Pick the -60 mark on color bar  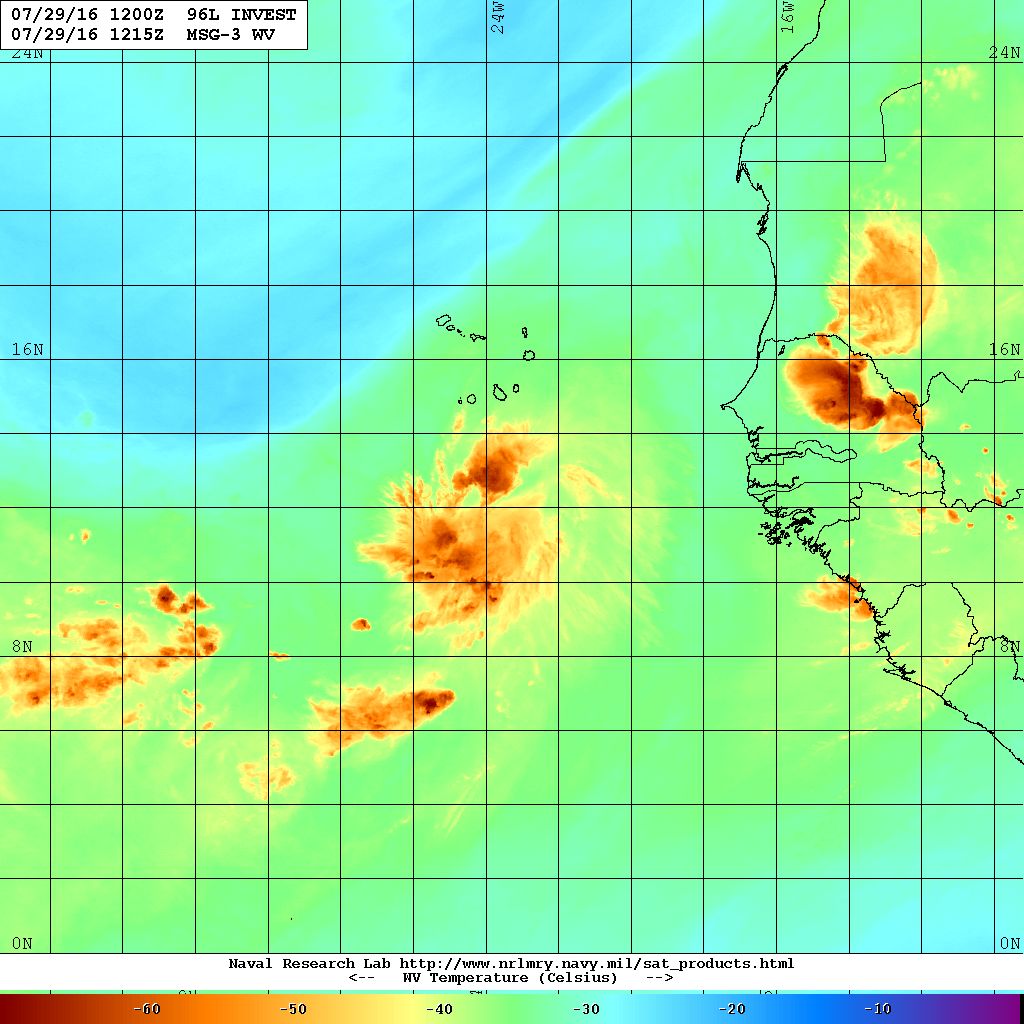[x=147, y=1009]
